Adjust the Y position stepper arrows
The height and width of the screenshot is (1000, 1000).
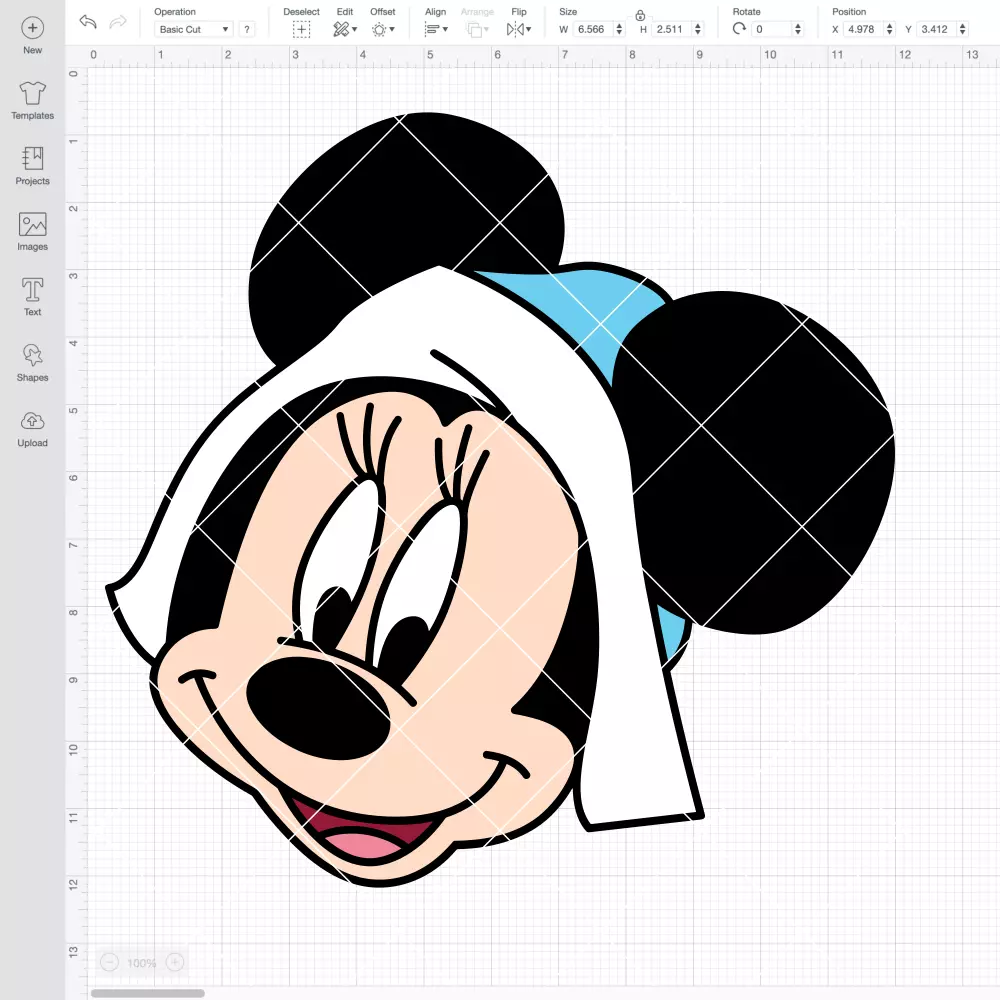(x=963, y=29)
